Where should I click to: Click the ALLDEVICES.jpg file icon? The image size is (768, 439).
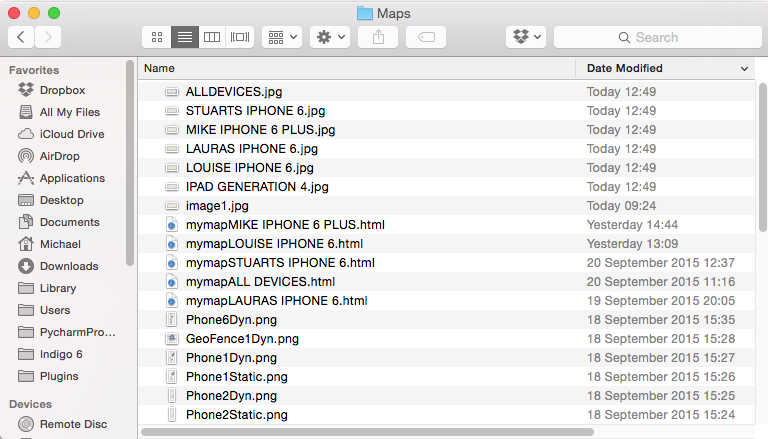tap(171, 92)
